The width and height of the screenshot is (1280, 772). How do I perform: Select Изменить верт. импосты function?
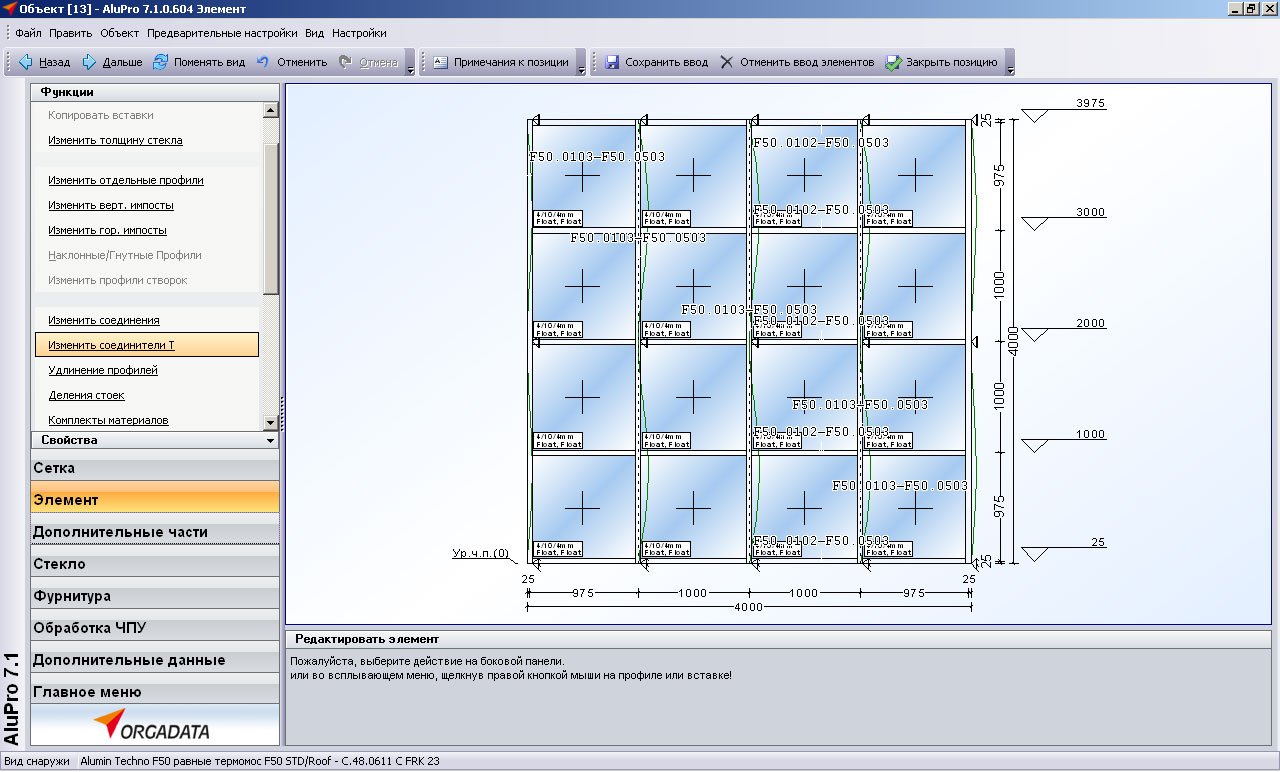pyautogui.click(x=110, y=206)
